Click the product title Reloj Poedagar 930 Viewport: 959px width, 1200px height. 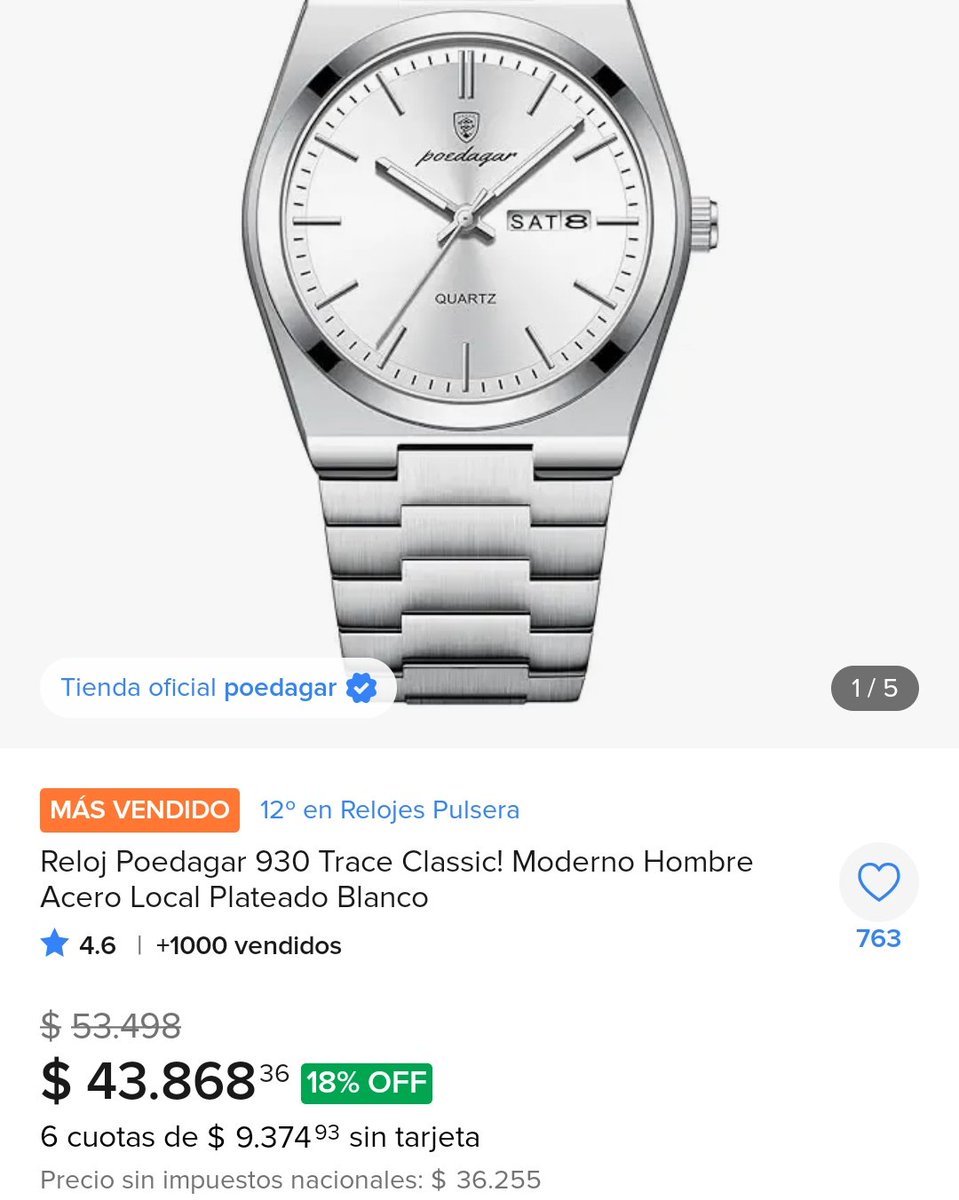point(397,879)
